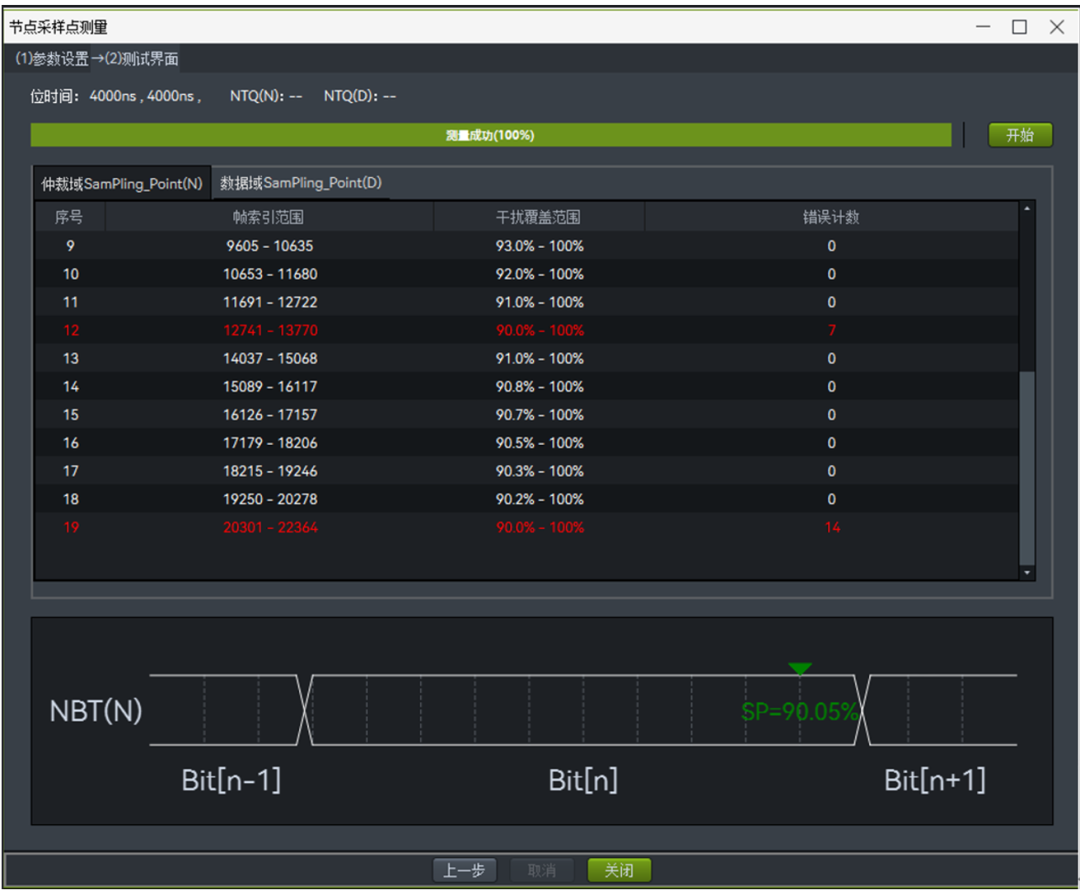Click coverage value 90.3% - 100%

(x=539, y=471)
